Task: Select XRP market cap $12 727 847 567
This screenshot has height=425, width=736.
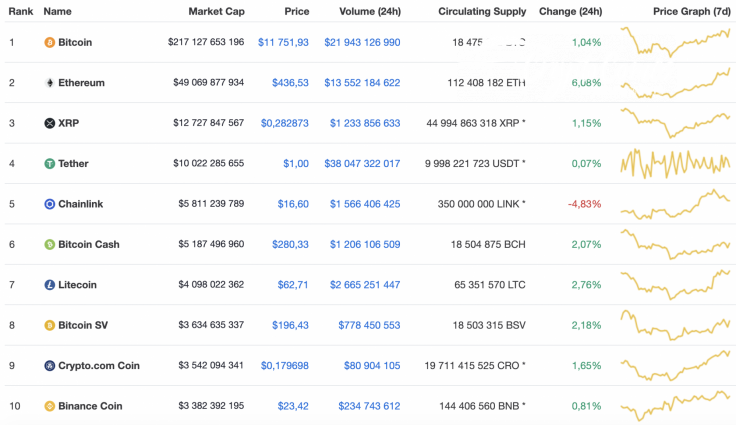Action: [209, 123]
